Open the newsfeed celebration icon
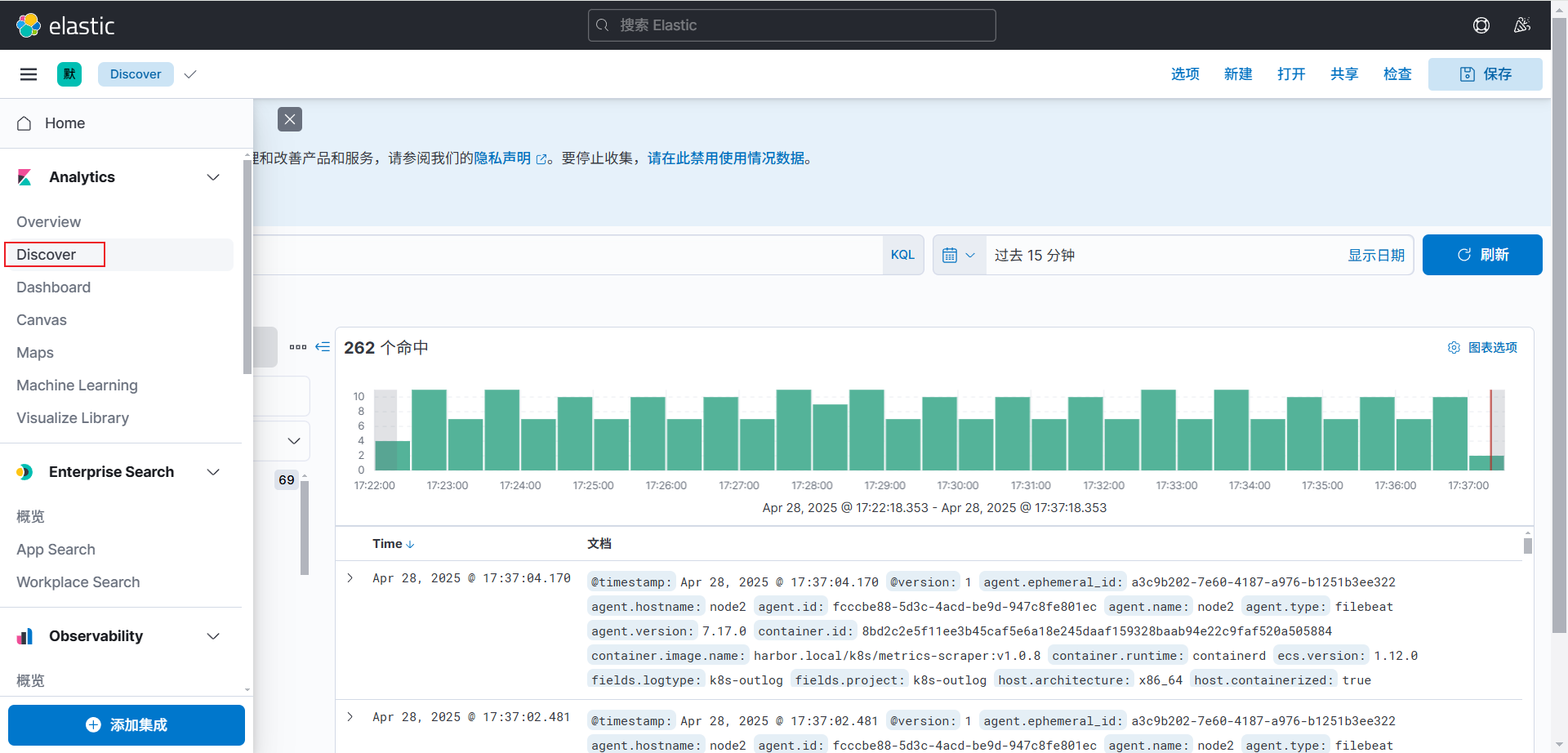The image size is (1568, 753). [1522, 25]
